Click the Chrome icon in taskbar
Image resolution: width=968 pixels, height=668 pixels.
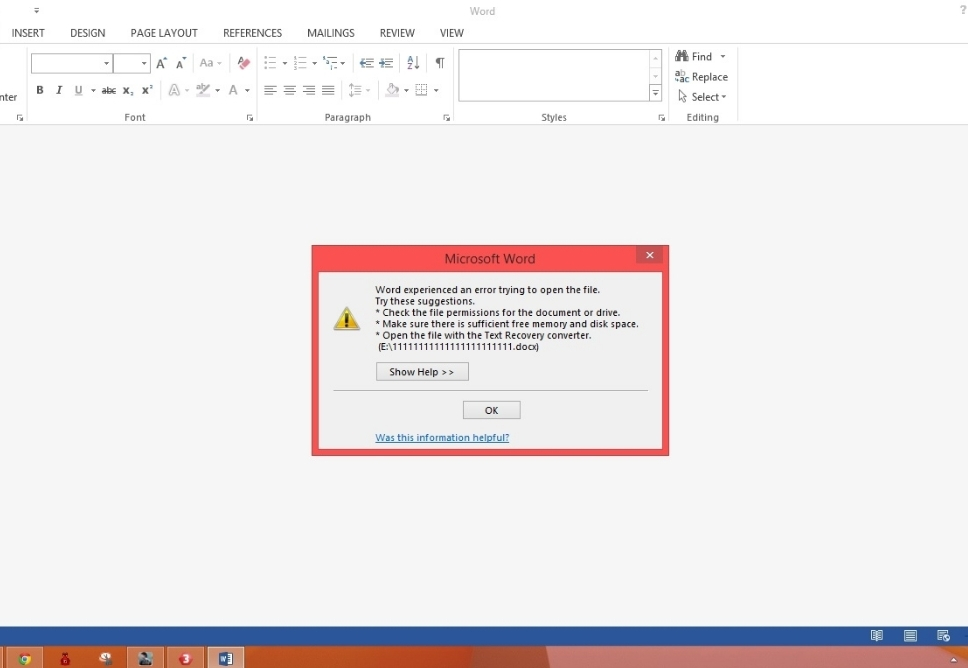25,658
